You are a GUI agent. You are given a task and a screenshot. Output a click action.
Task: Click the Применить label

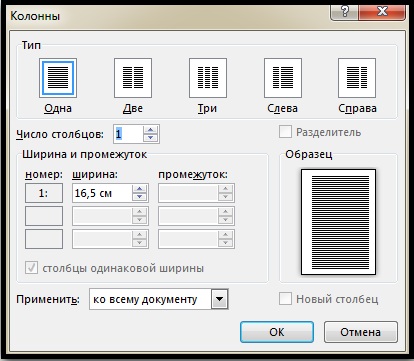click(x=48, y=299)
